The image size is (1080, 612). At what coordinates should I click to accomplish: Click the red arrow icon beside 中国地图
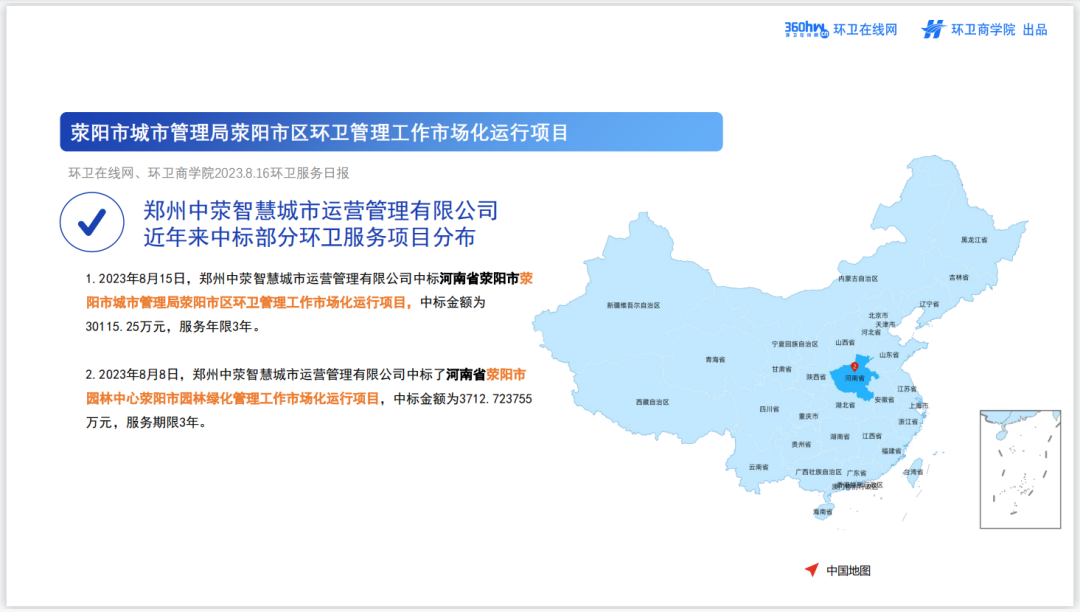click(x=812, y=569)
